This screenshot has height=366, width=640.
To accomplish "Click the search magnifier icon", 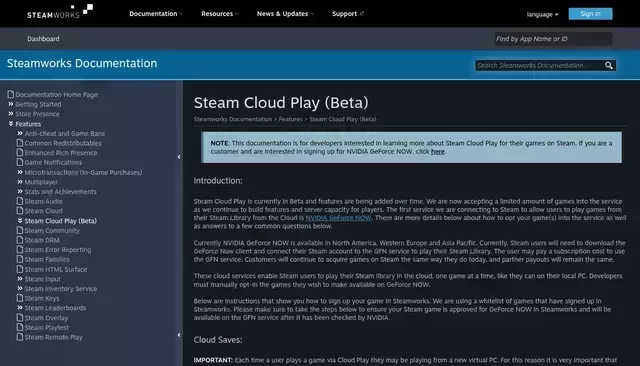I will pos(609,65).
